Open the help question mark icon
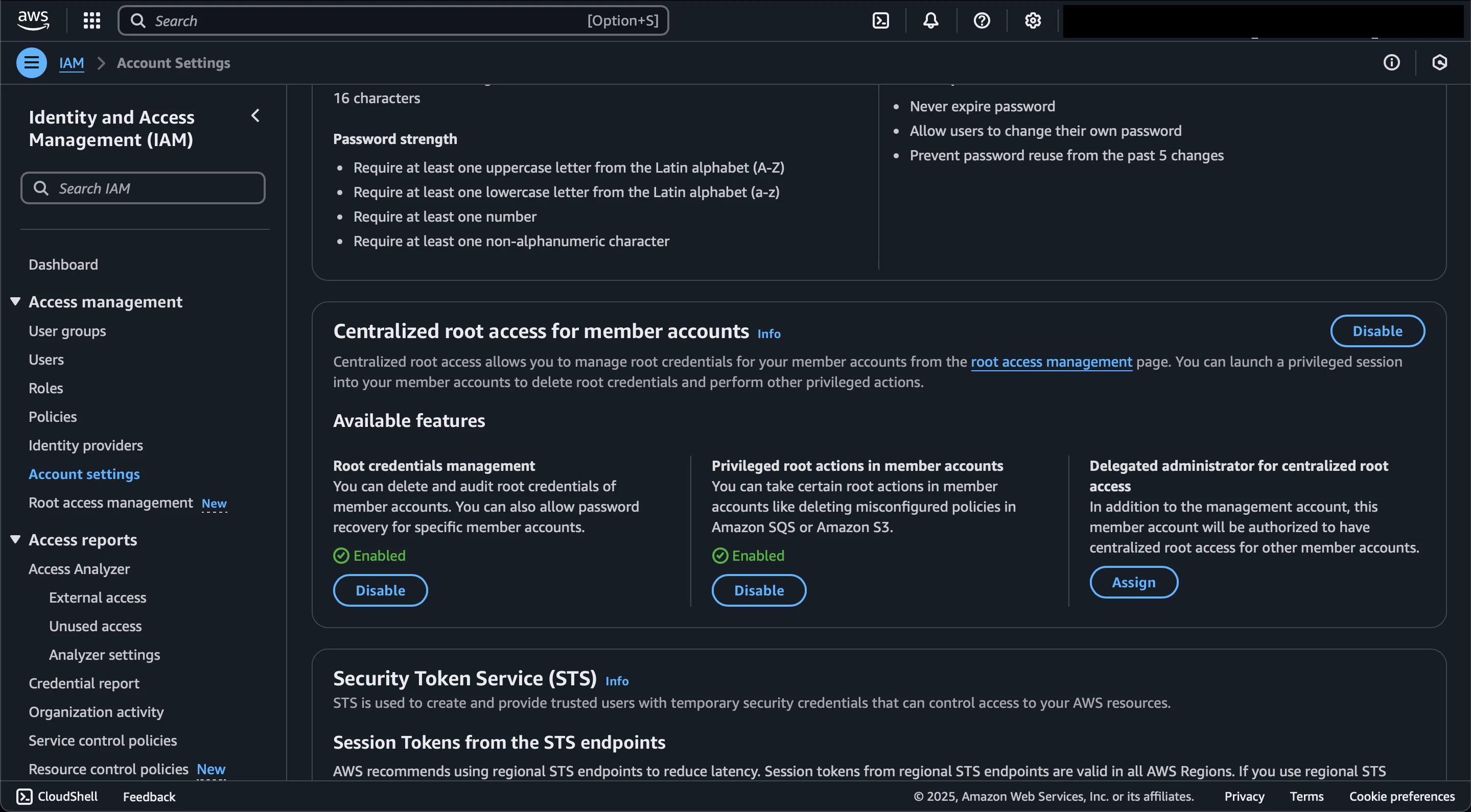 tap(982, 20)
